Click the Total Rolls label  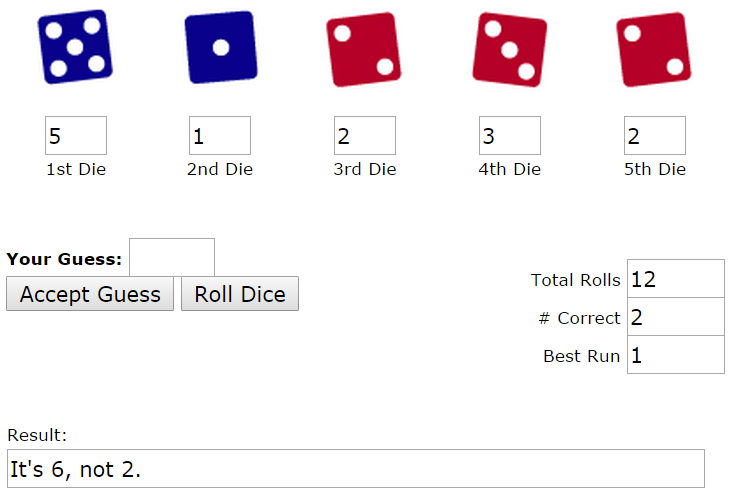[x=575, y=280]
